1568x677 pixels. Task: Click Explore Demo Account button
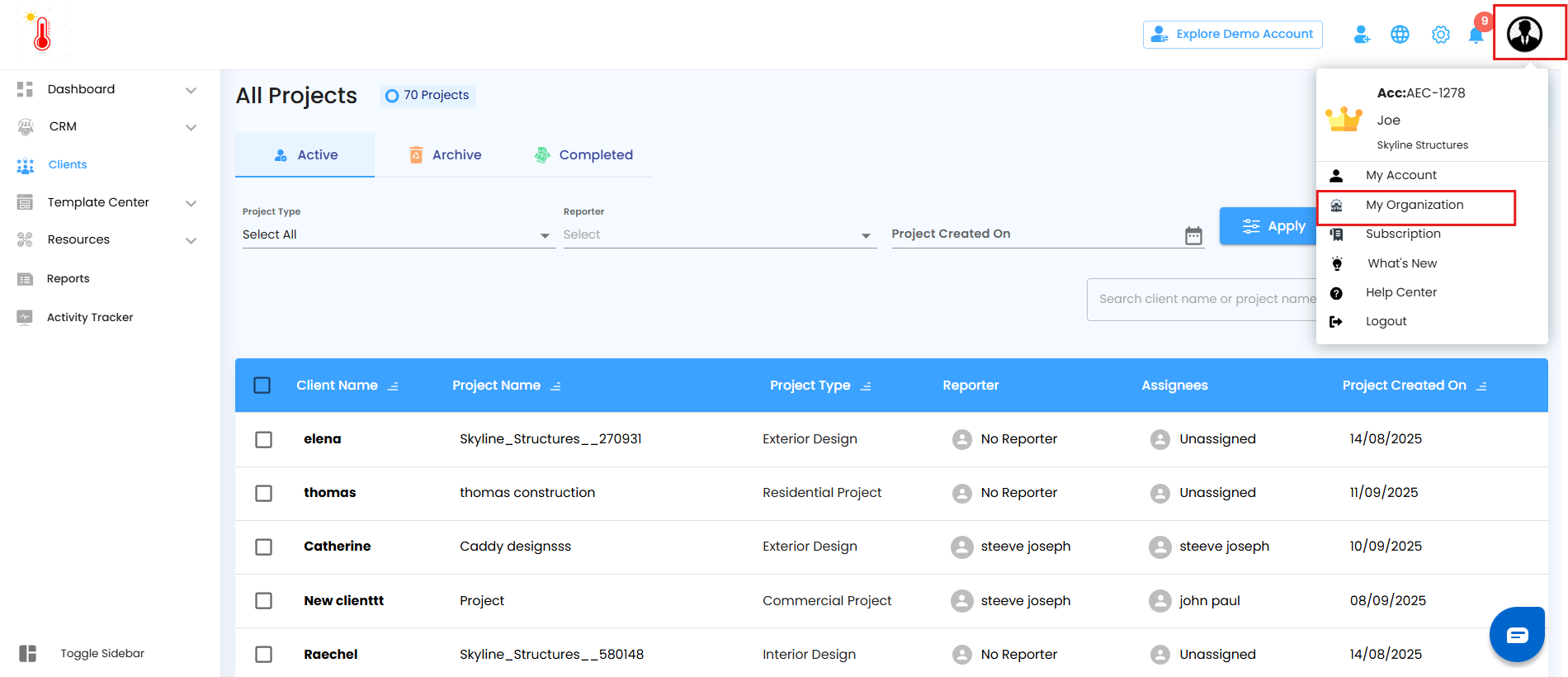click(1232, 34)
